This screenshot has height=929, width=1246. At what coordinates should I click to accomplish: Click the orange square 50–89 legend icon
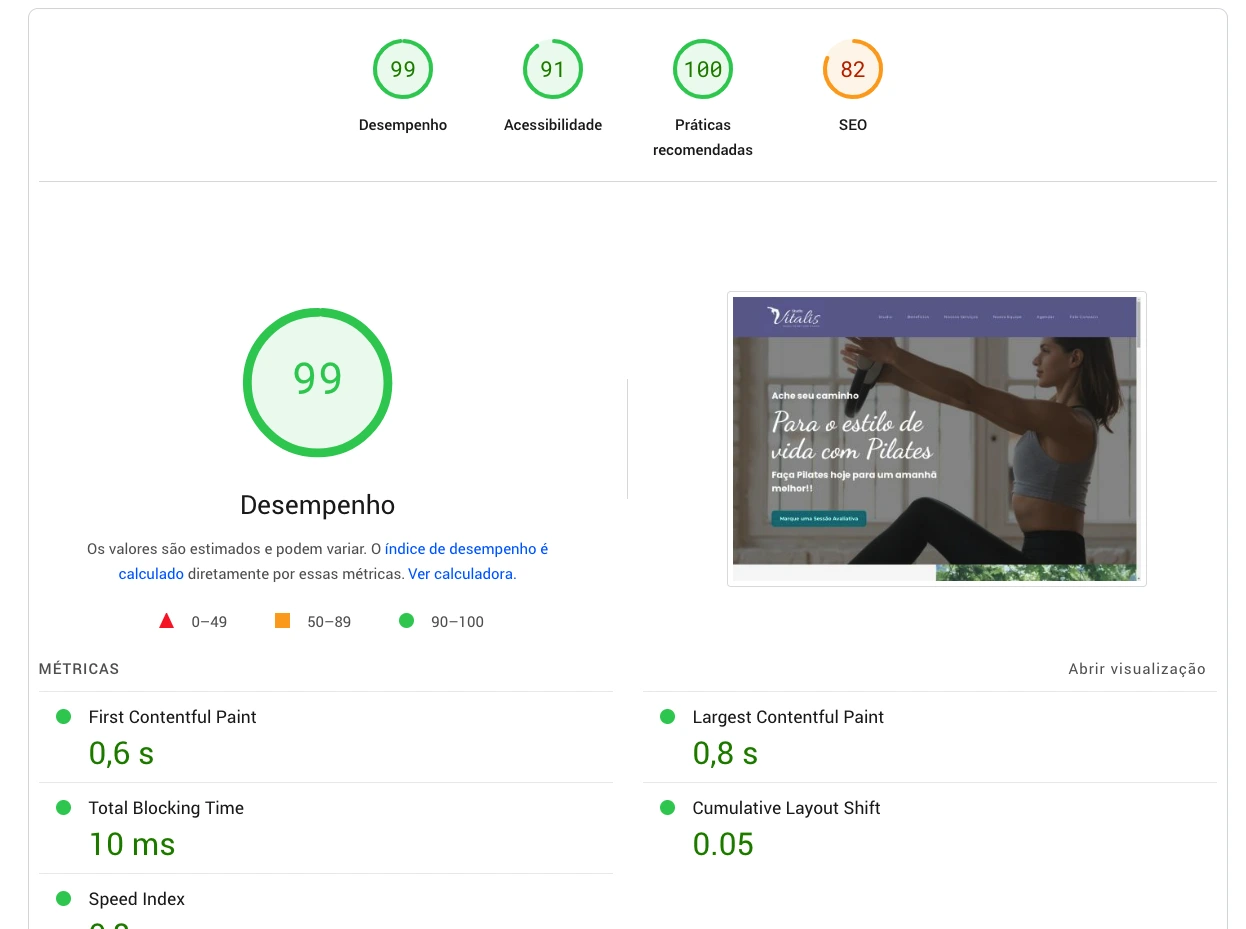pos(282,621)
